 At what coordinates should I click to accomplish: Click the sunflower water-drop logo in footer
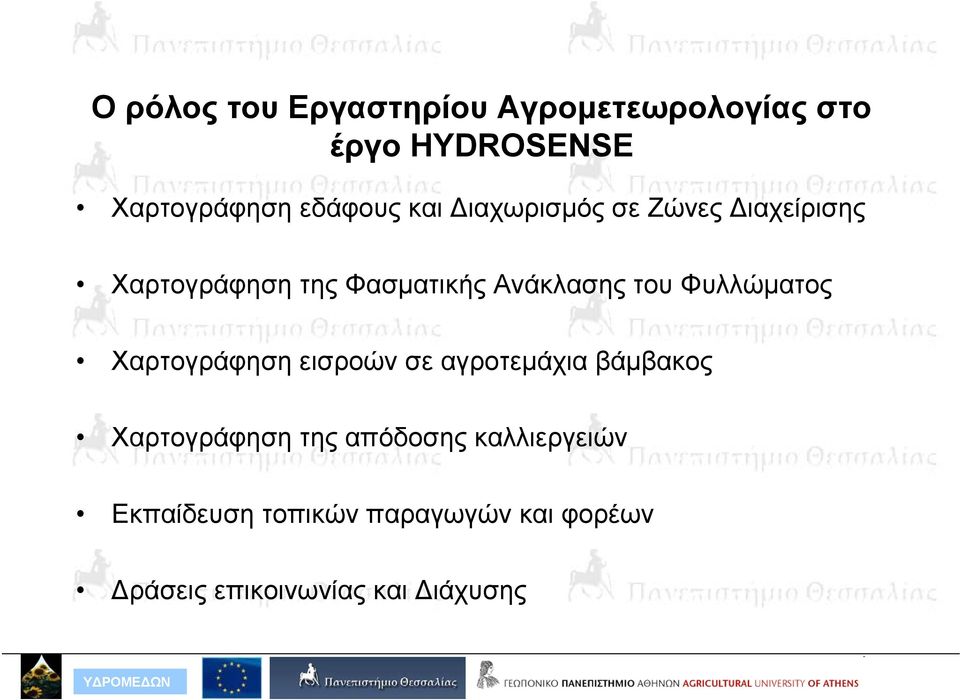[x=41, y=677]
